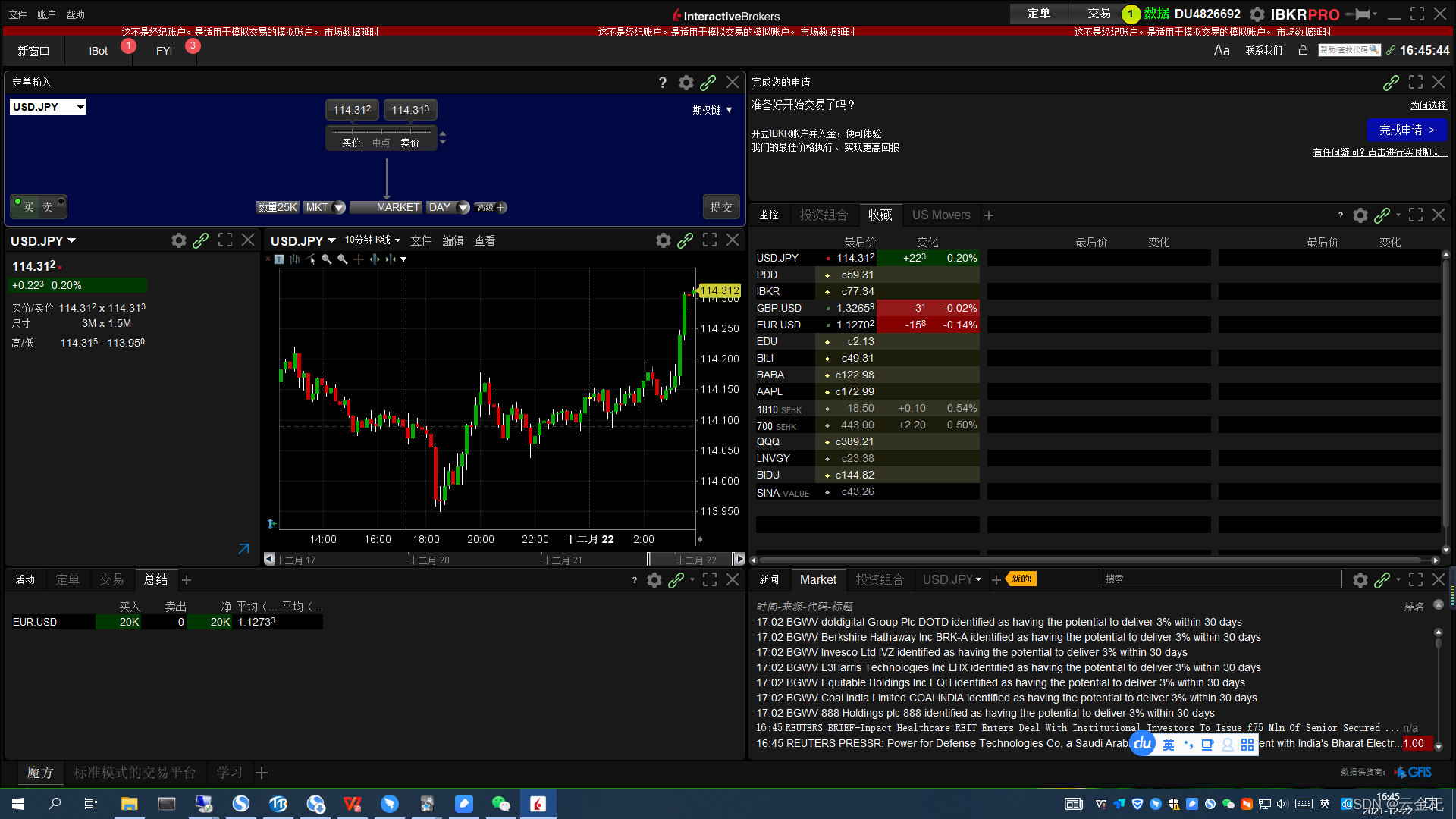Open the DAY time-in-force dropdown
The image size is (1456, 819).
click(x=447, y=207)
